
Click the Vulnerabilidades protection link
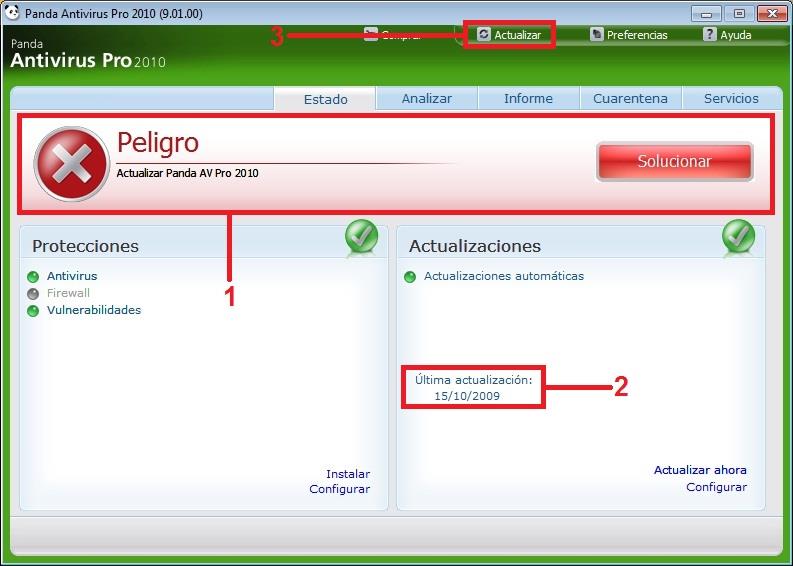click(x=94, y=310)
